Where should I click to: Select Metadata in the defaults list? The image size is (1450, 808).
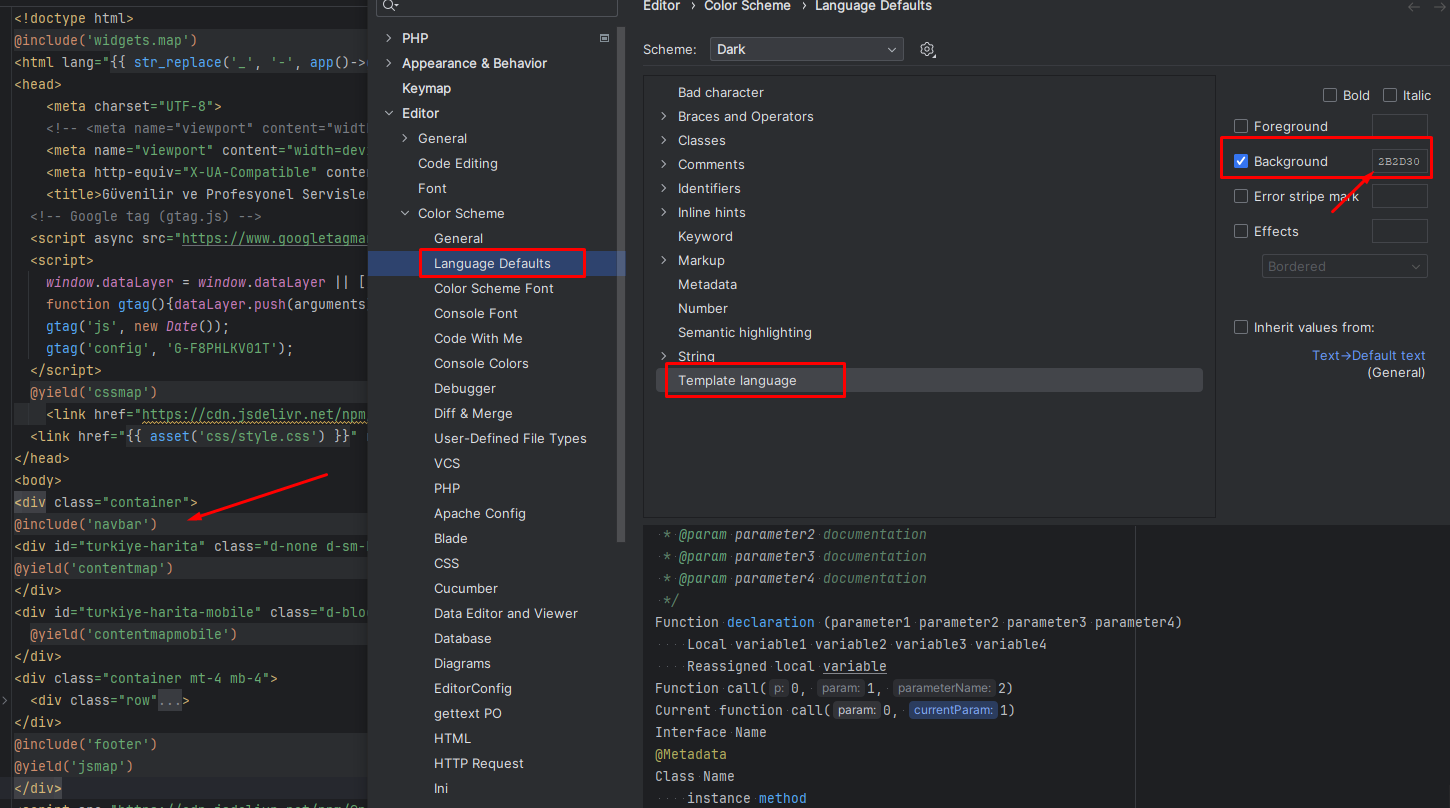click(x=707, y=284)
